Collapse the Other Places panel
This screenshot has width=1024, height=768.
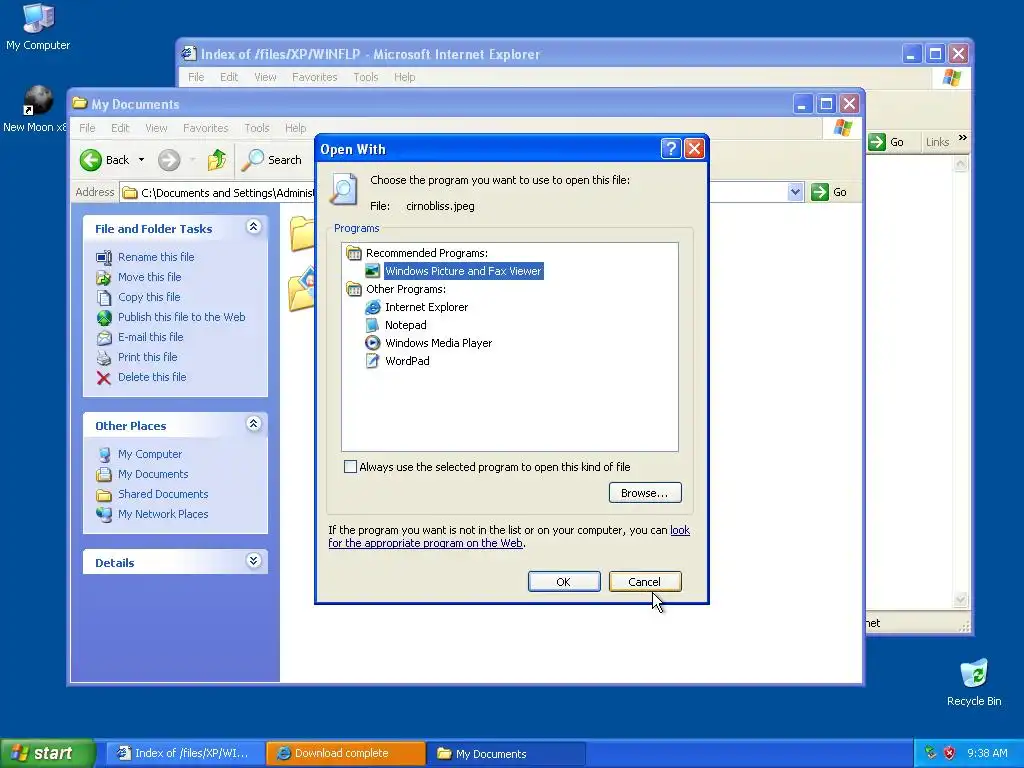[x=253, y=424]
